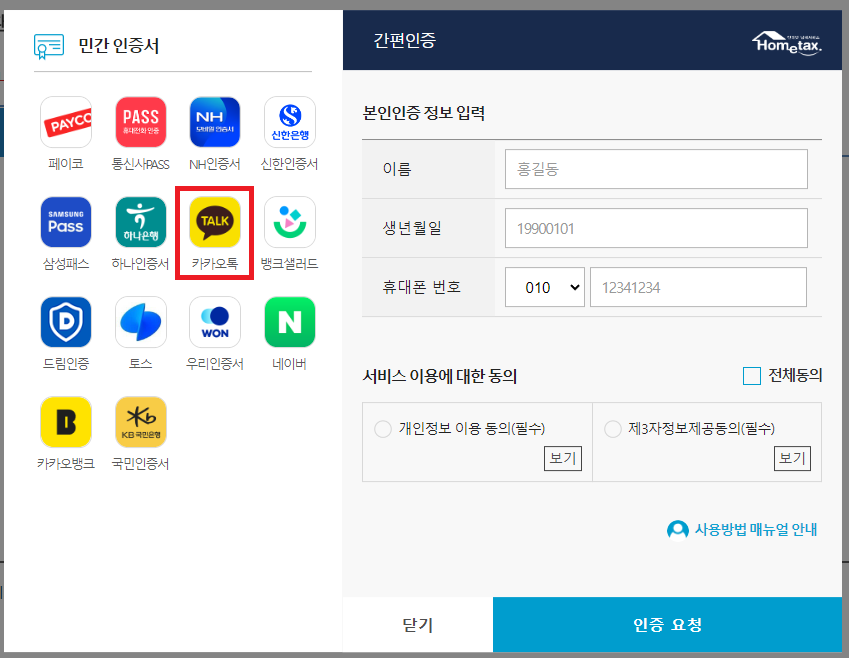Select 개인정보 이용 동의 radio button
The height and width of the screenshot is (658, 849).
pos(383,429)
